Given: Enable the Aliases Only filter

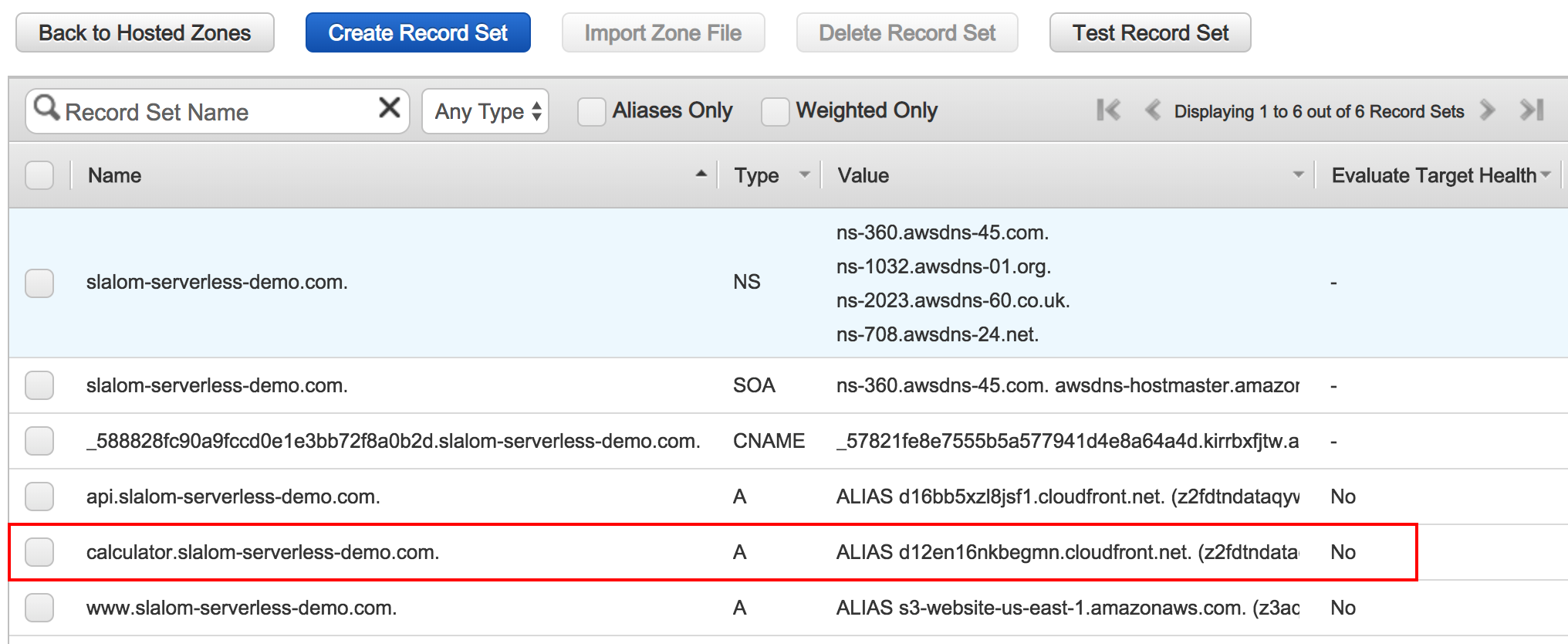Looking at the screenshot, I should 592,111.
